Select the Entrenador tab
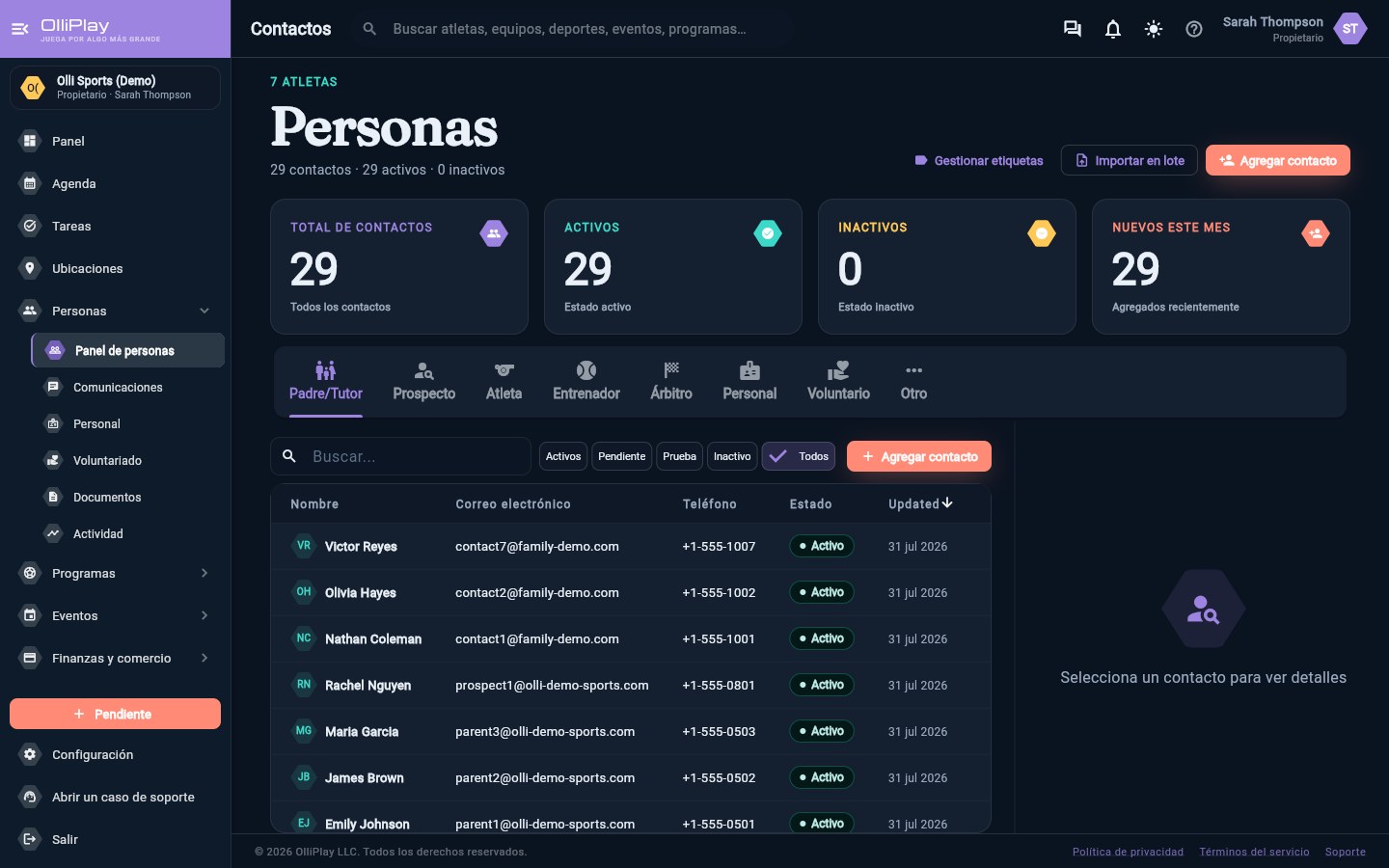 pos(586,382)
